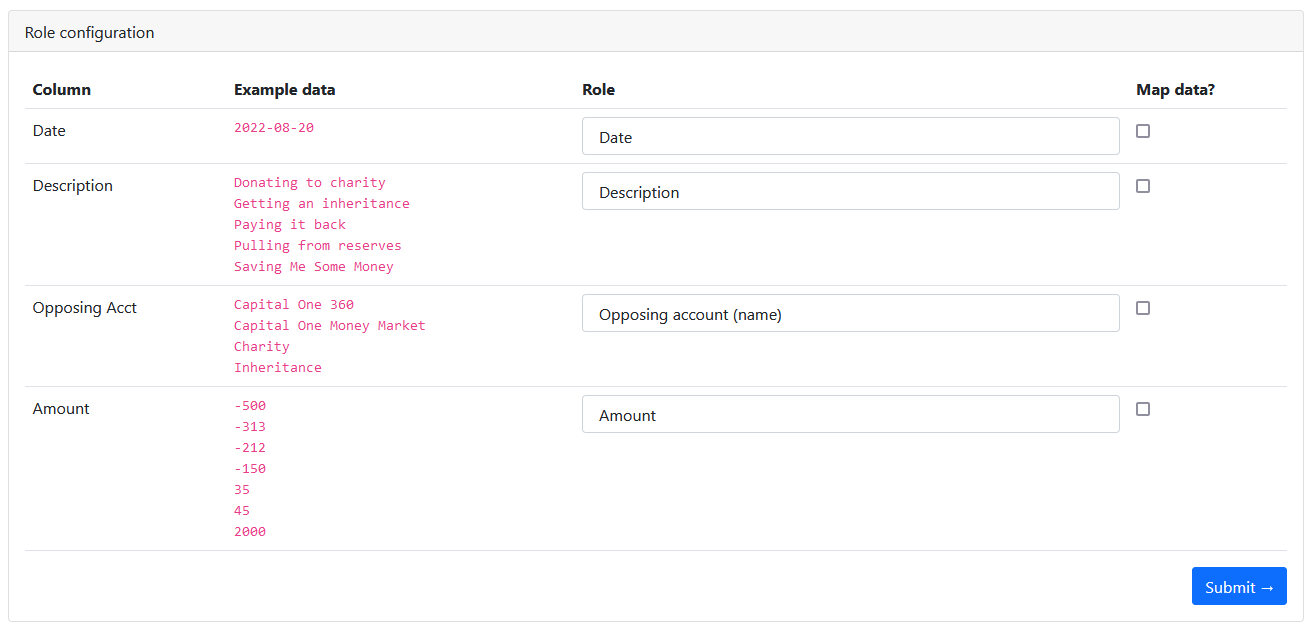
Task: Open the Opposing account (name) role dropdown
Action: (x=850, y=313)
